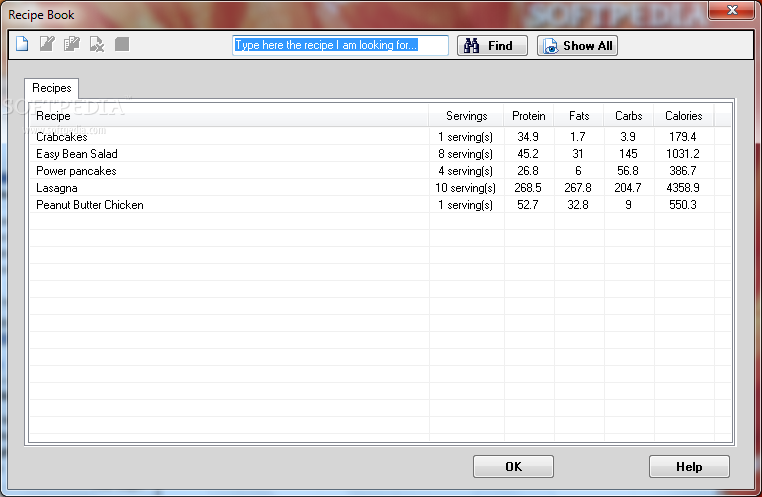The height and width of the screenshot is (497, 762).
Task: Click the 550.3 calories value
Action: coord(683,205)
